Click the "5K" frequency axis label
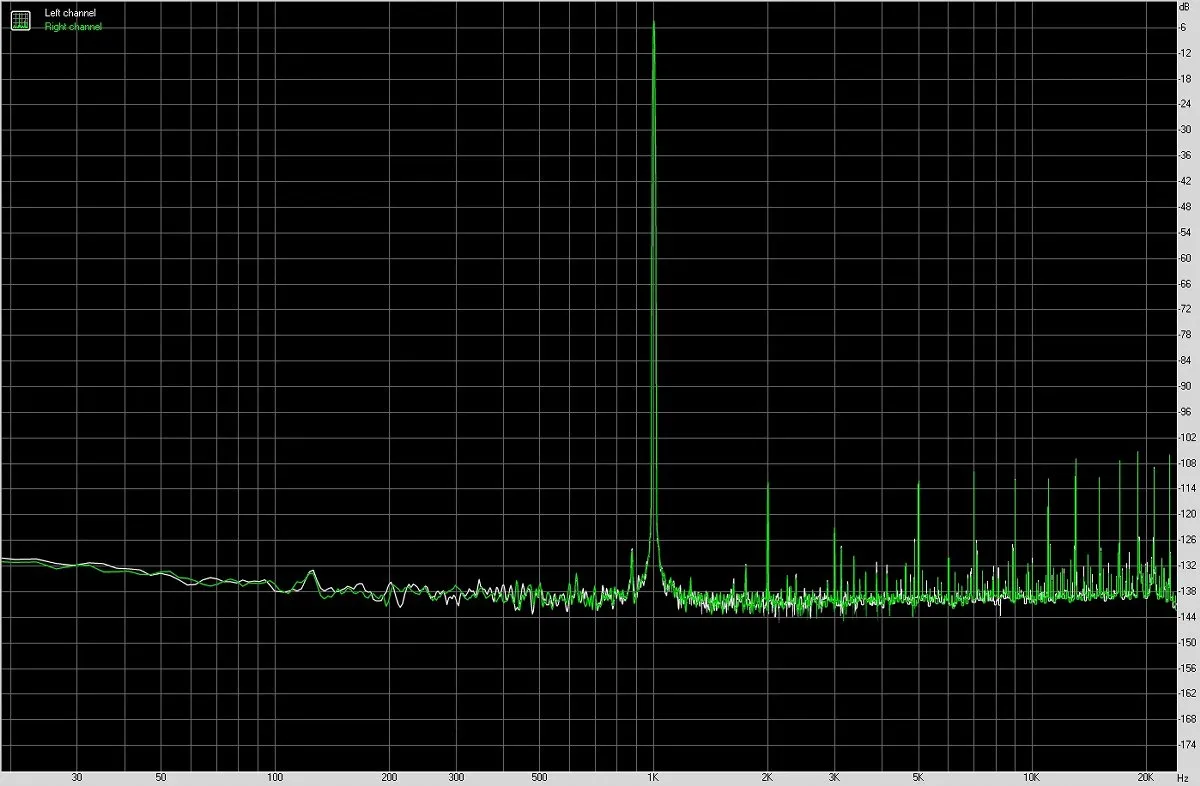The width and height of the screenshot is (1200, 786). click(917, 777)
